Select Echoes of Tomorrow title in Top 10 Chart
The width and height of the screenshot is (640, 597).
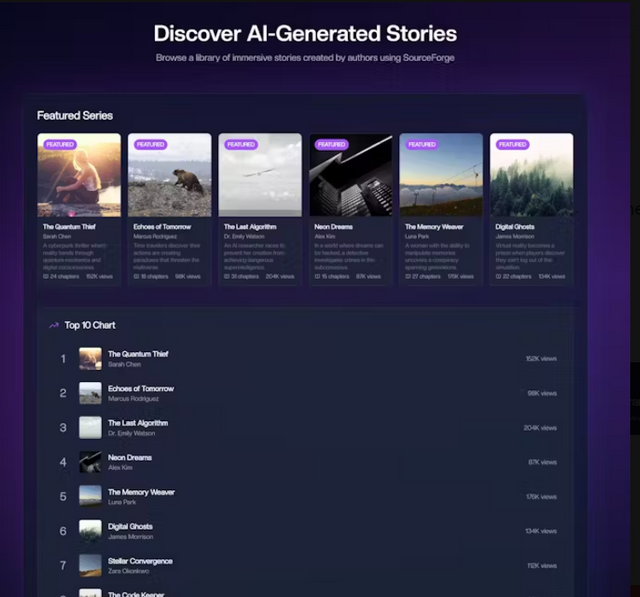coord(141,388)
